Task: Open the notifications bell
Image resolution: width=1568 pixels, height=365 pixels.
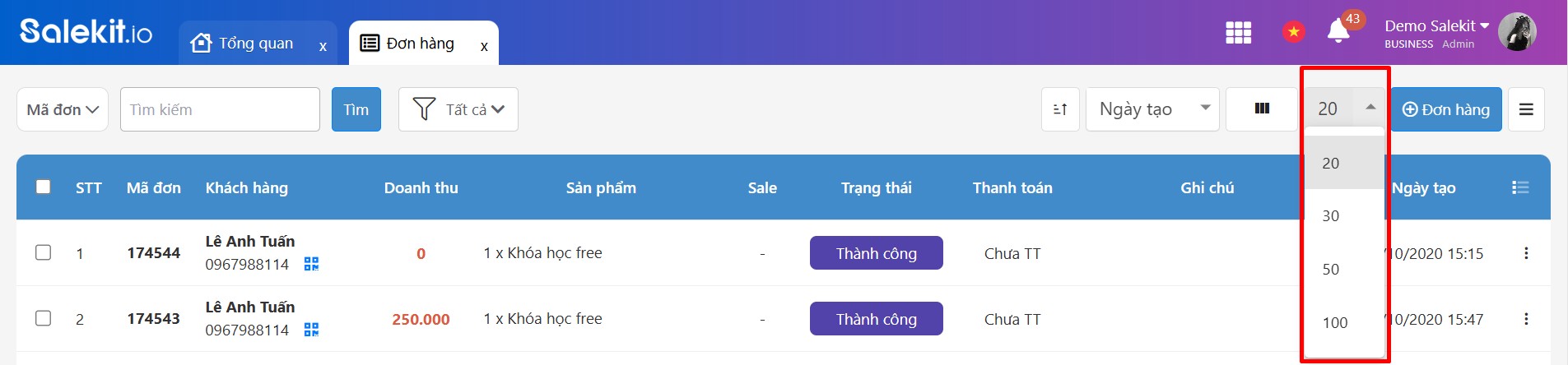Action: [x=1338, y=32]
